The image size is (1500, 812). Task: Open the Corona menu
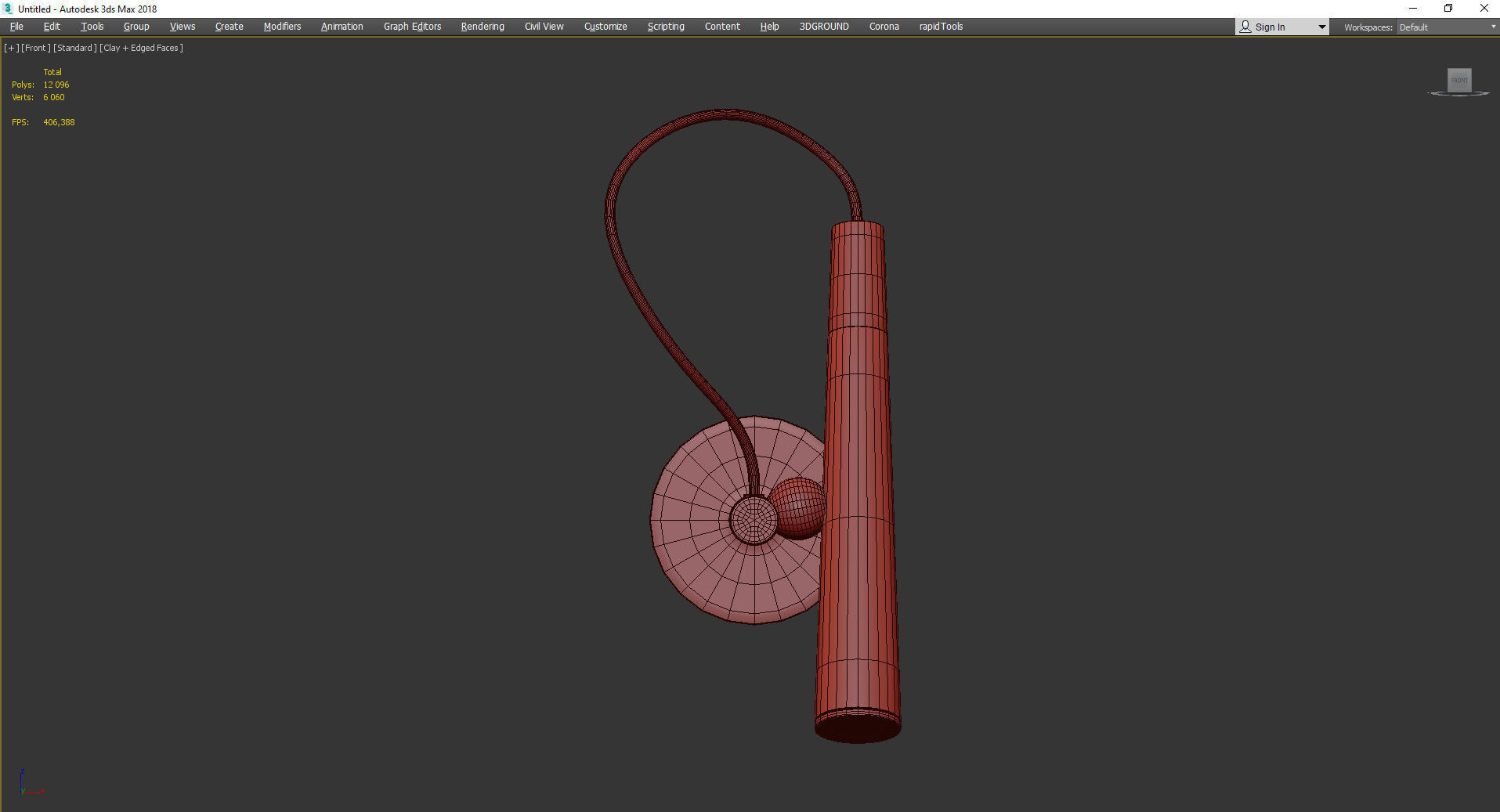point(884,27)
